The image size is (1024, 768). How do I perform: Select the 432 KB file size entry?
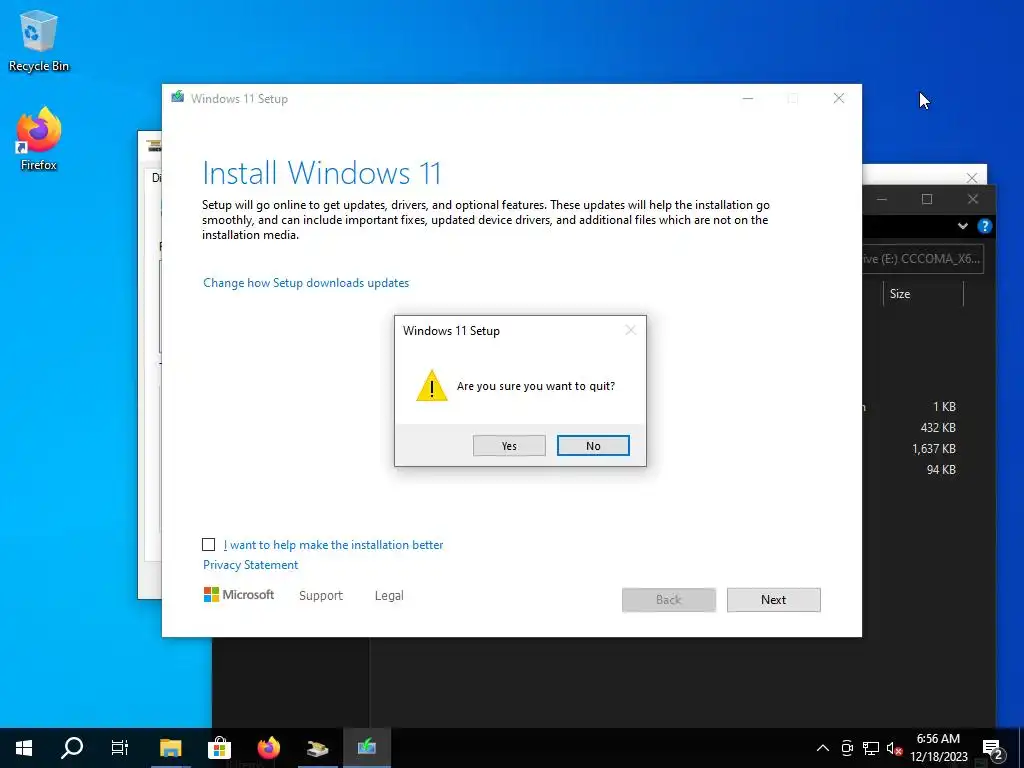tap(938, 428)
